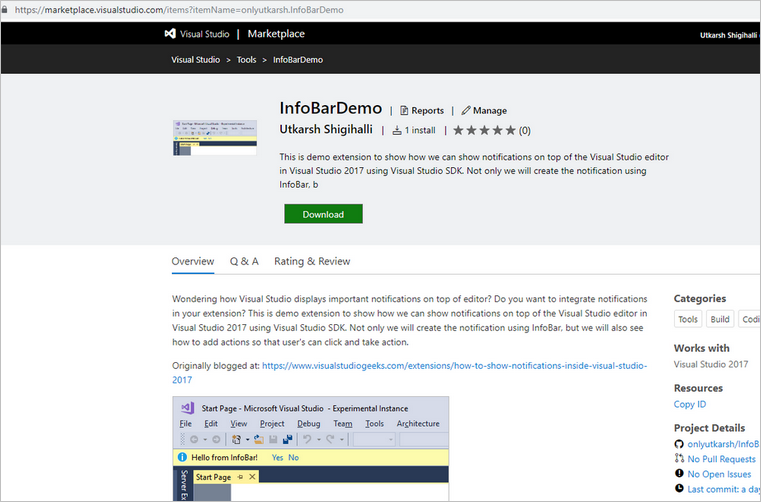Click the Reports document icon
This screenshot has width=761, height=502.
[x=404, y=111]
